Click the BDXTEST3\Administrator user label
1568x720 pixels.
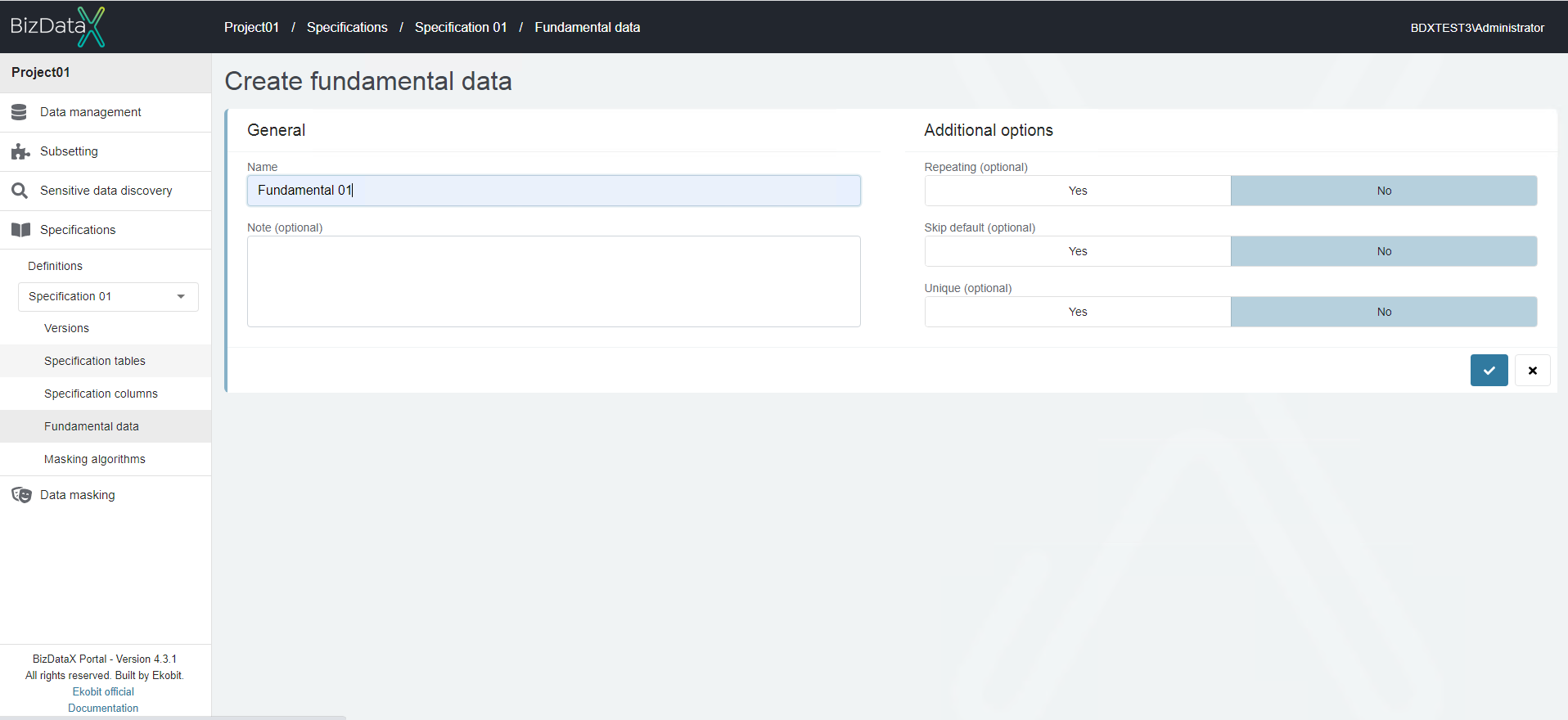[x=1477, y=28]
